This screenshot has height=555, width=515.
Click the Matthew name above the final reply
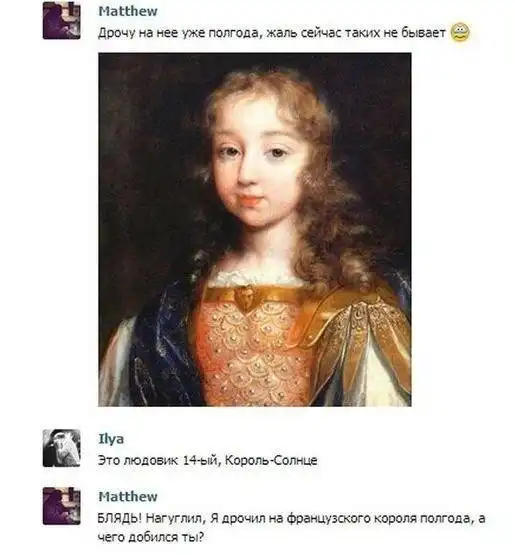point(128,496)
